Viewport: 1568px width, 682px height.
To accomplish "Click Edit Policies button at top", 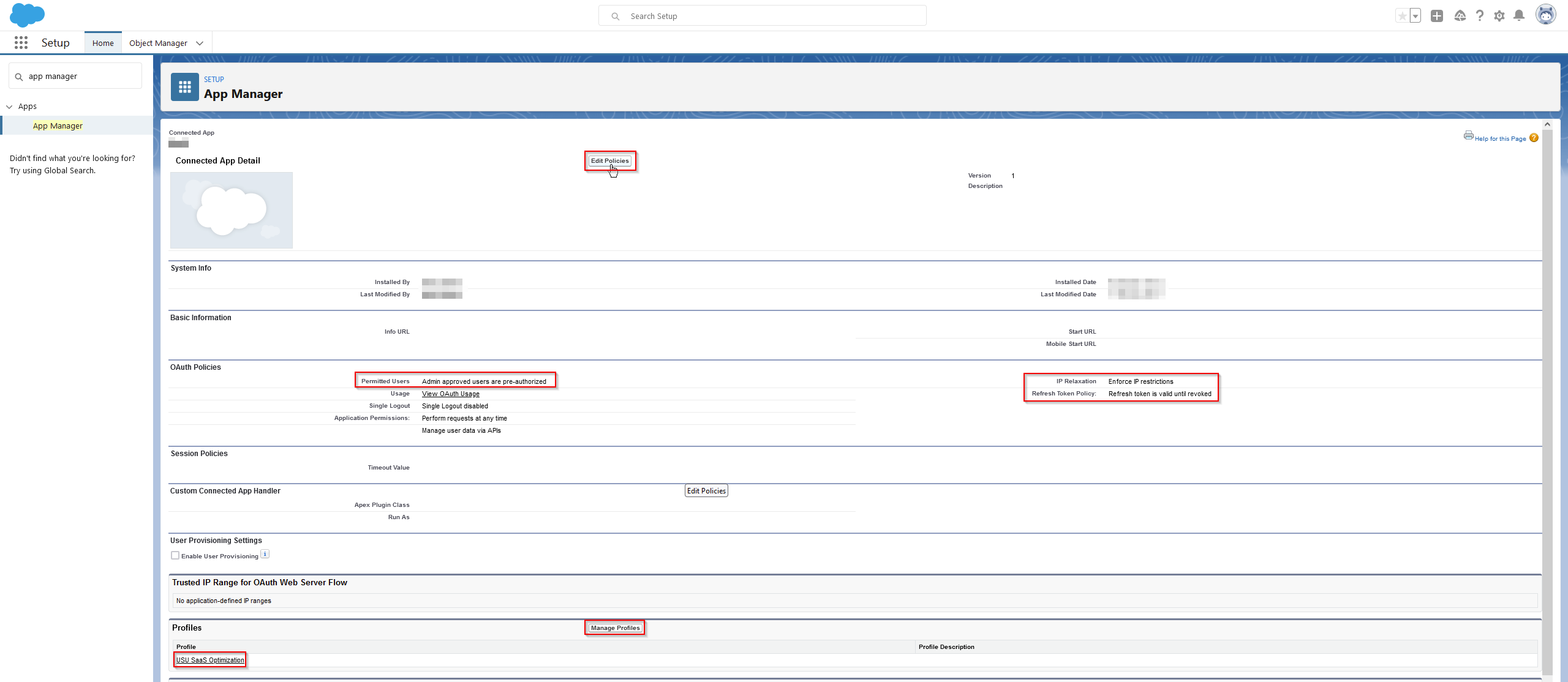I will (609, 160).
